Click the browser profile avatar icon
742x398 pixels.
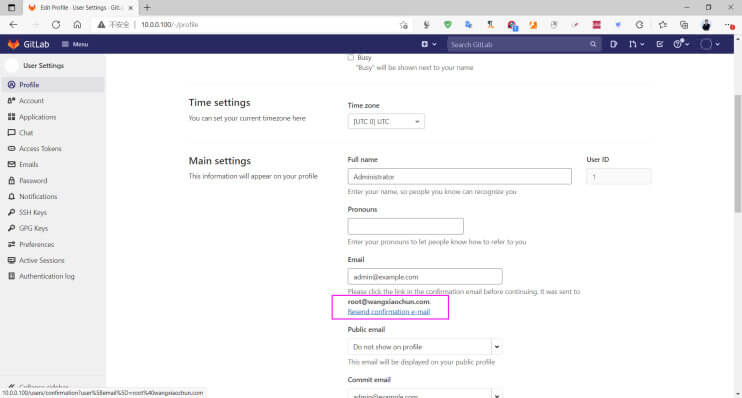pos(706,25)
